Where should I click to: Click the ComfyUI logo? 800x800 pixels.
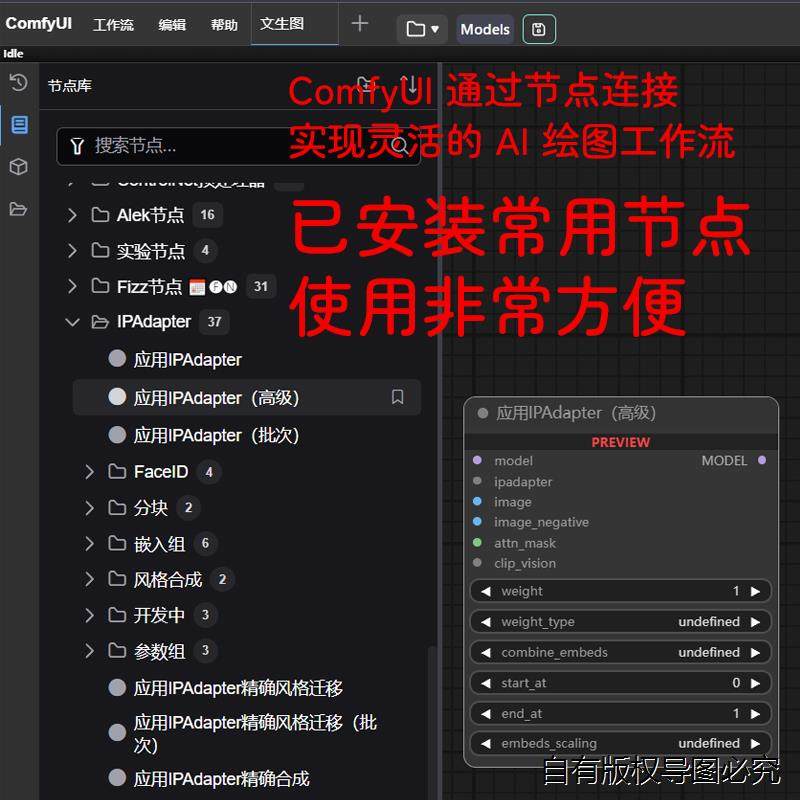pos(38,23)
